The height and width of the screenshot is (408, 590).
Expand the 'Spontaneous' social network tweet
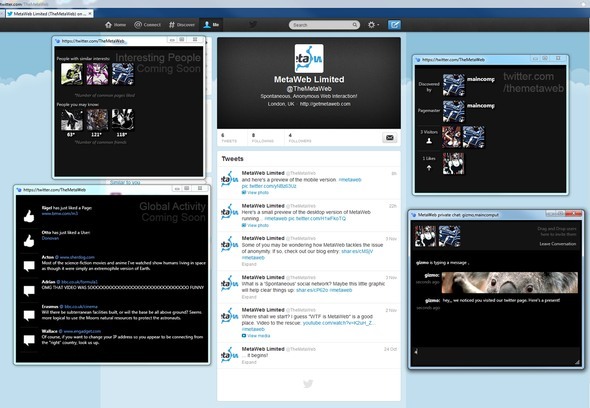click(249, 297)
